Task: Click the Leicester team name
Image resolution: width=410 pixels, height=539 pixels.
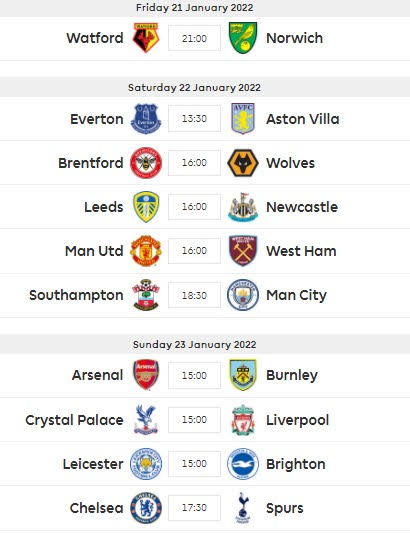Action: tap(93, 464)
